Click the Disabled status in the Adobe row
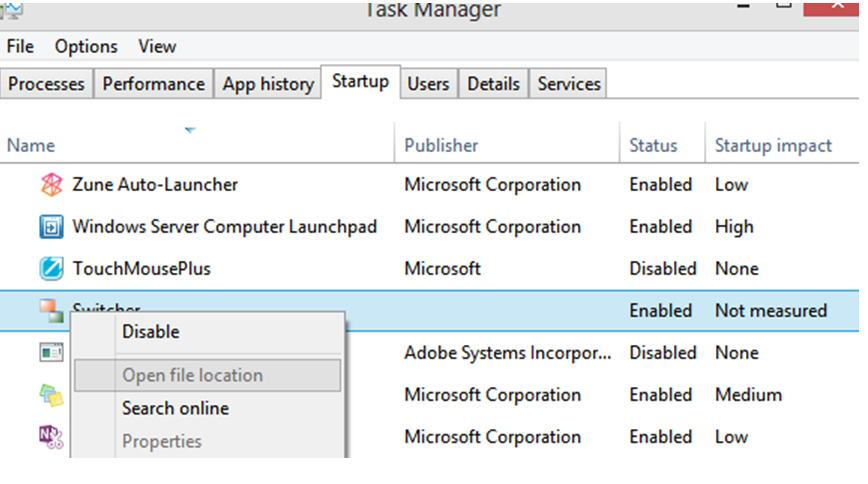Image resolution: width=868 pixels, height=484 pixels. click(663, 353)
